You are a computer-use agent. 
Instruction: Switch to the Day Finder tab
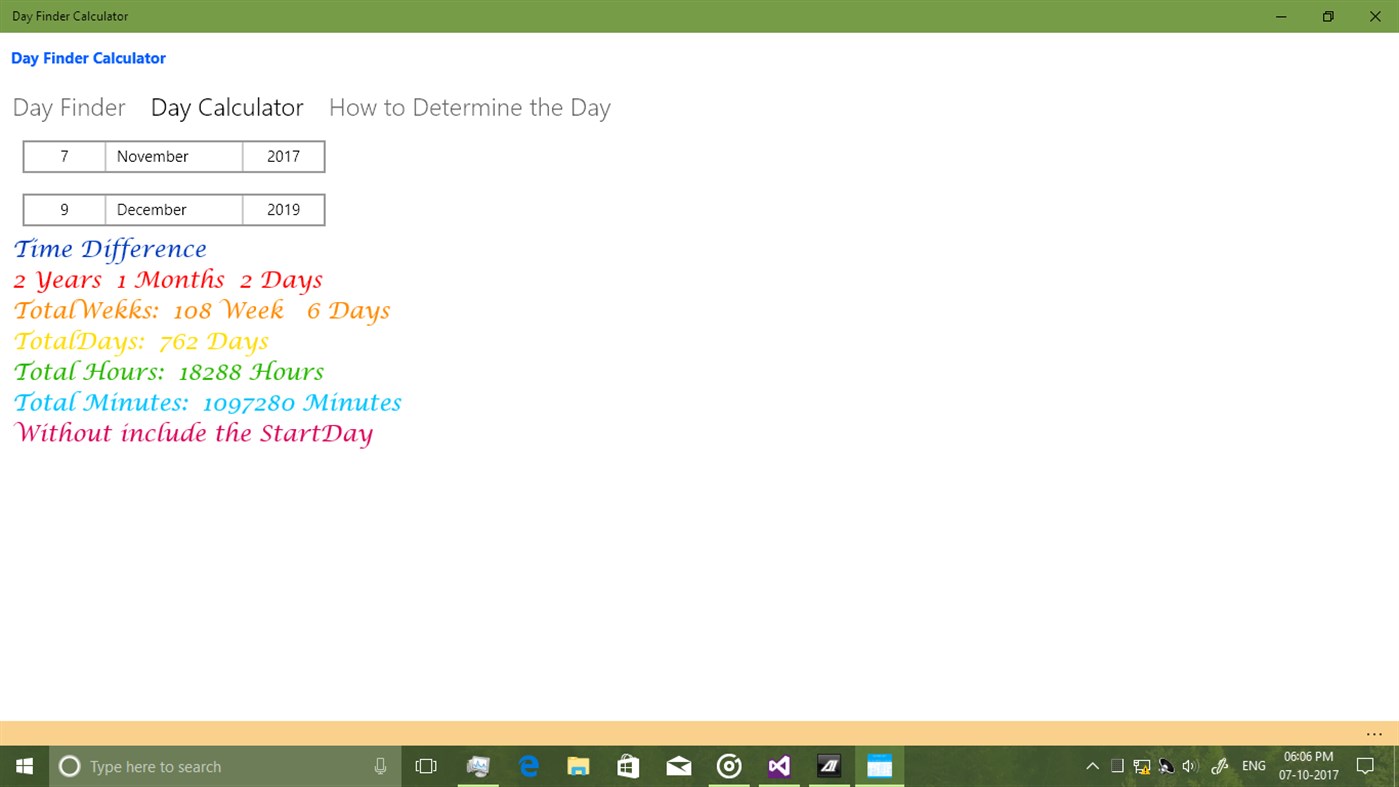tap(68, 107)
